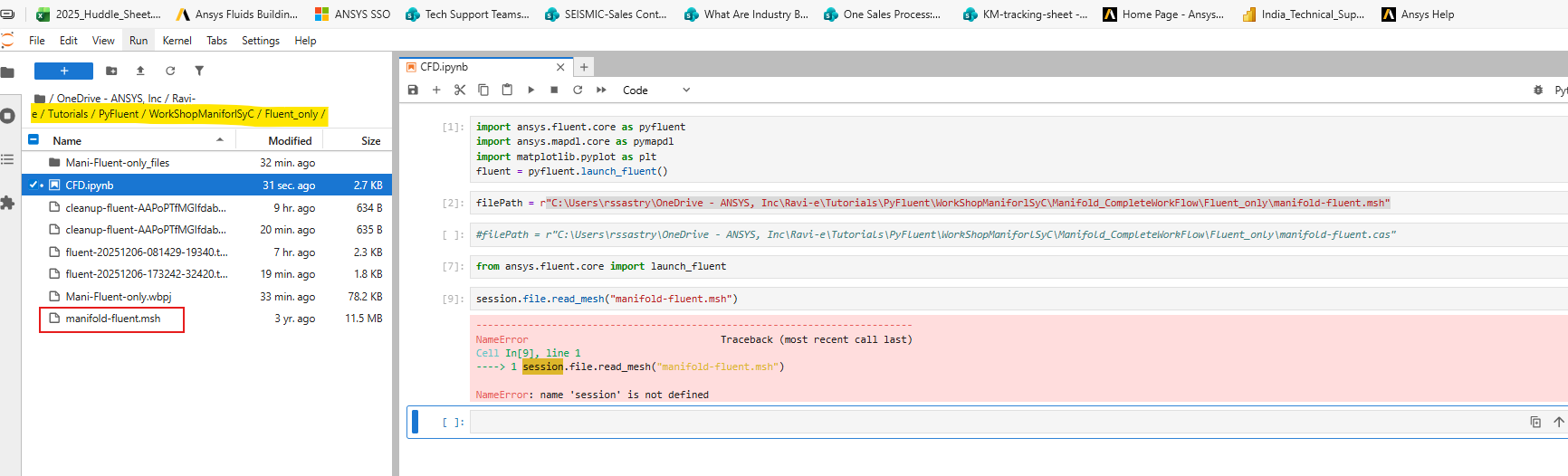Open the Settings menu

261,41
